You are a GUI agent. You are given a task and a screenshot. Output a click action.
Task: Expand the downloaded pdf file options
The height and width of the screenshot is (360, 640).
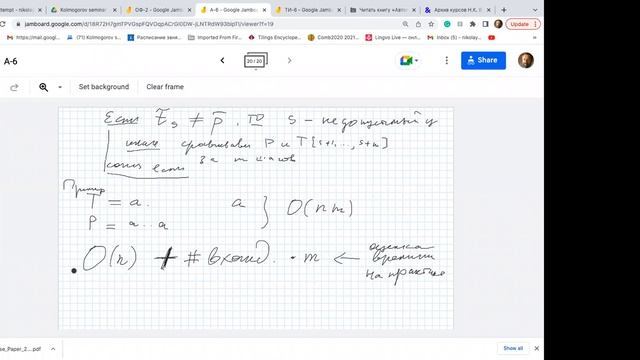53,349
